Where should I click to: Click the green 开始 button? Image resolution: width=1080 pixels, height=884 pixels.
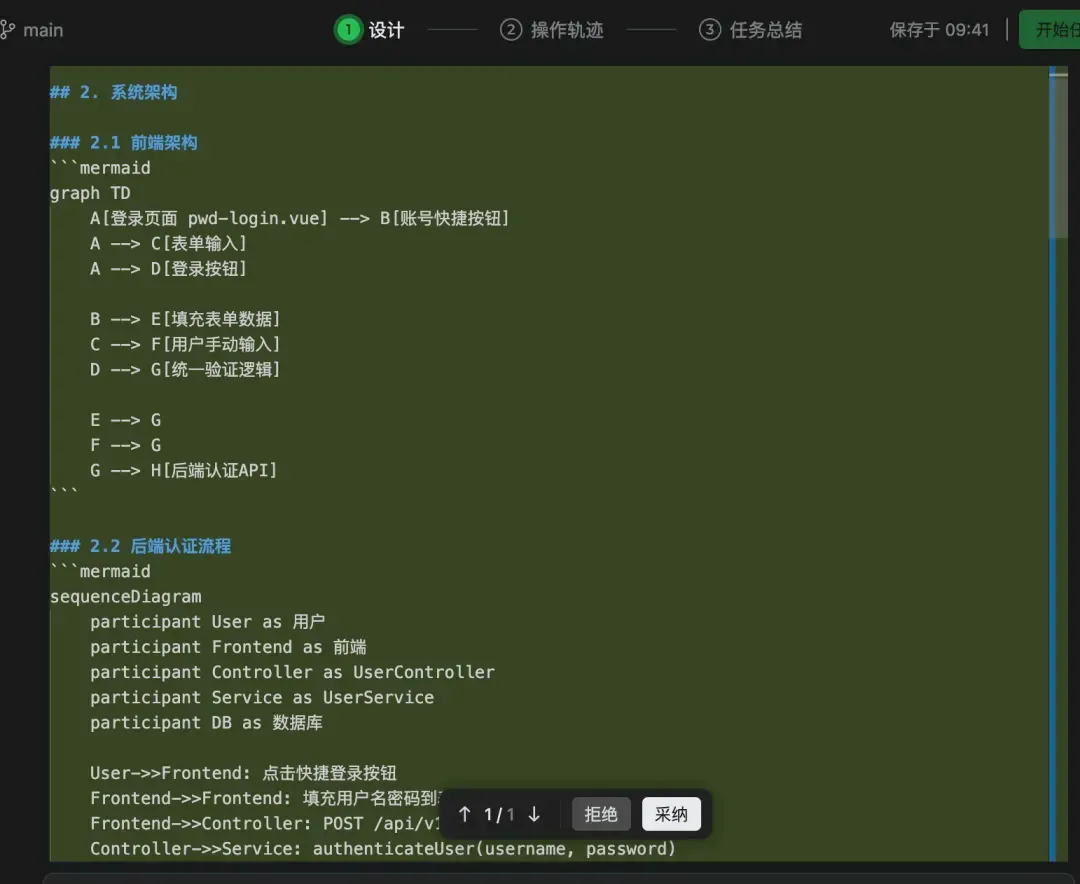click(x=1050, y=30)
